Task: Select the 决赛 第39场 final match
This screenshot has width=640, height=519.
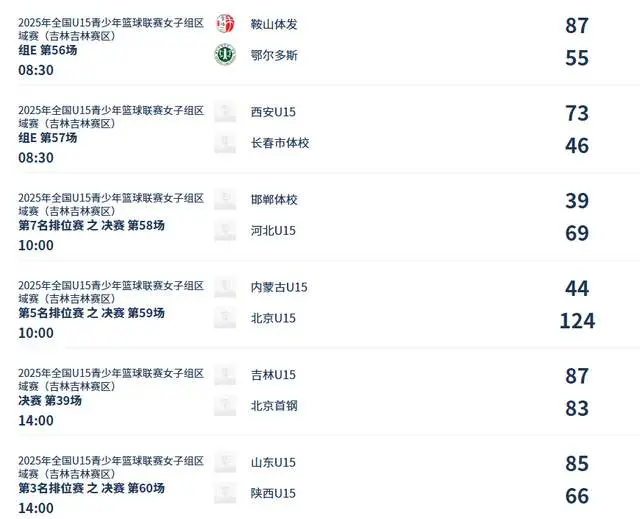Action: (x=50, y=400)
